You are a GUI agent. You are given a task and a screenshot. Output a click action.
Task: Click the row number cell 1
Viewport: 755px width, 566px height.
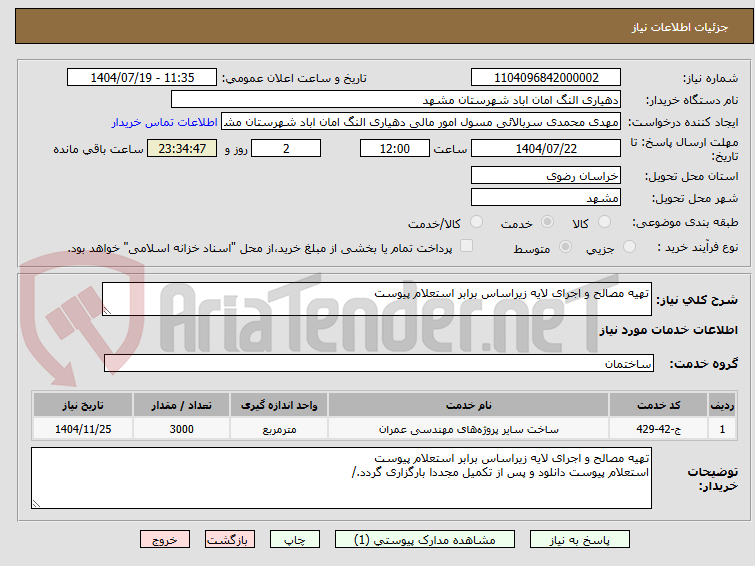[x=722, y=429]
